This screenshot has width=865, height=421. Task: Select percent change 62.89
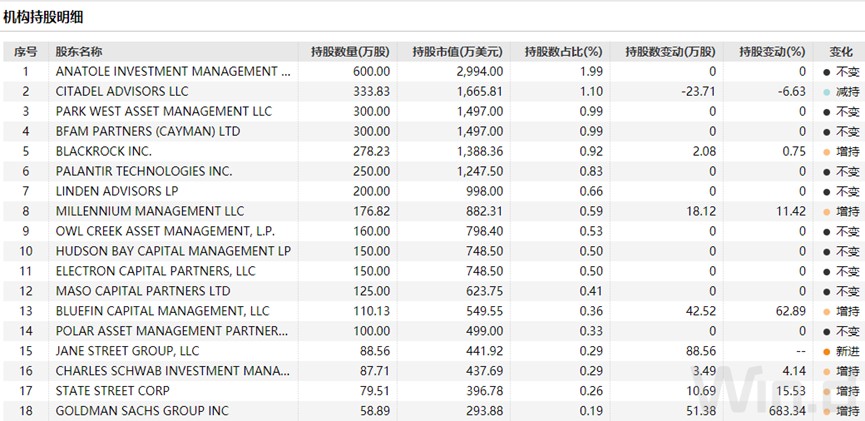(x=790, y=311)
